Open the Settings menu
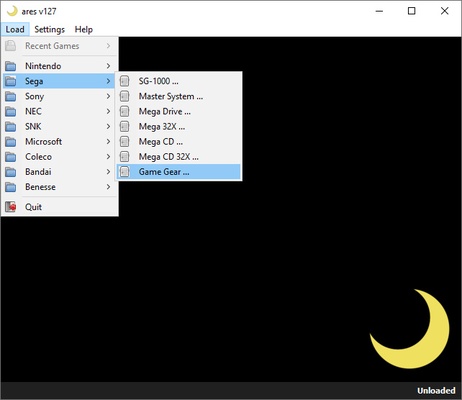This screenshot has height=400, width=462. coord(49,29)
